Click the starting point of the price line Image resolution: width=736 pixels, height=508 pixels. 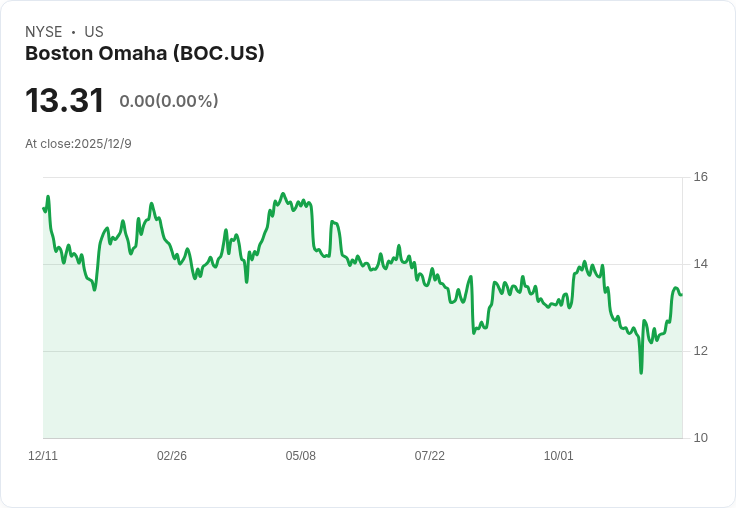(x=44, y=208)
